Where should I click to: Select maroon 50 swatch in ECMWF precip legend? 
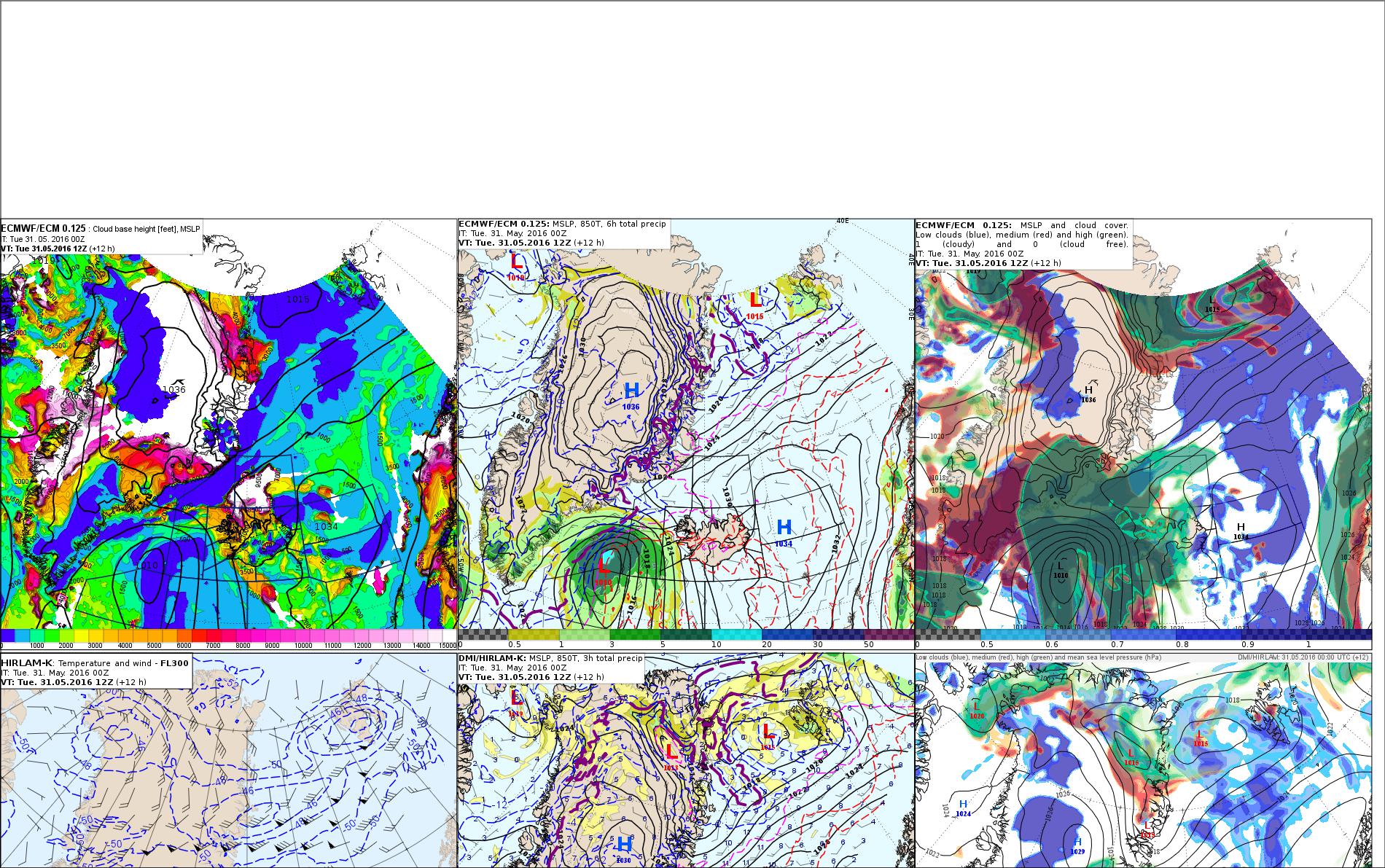click(889, 635)
